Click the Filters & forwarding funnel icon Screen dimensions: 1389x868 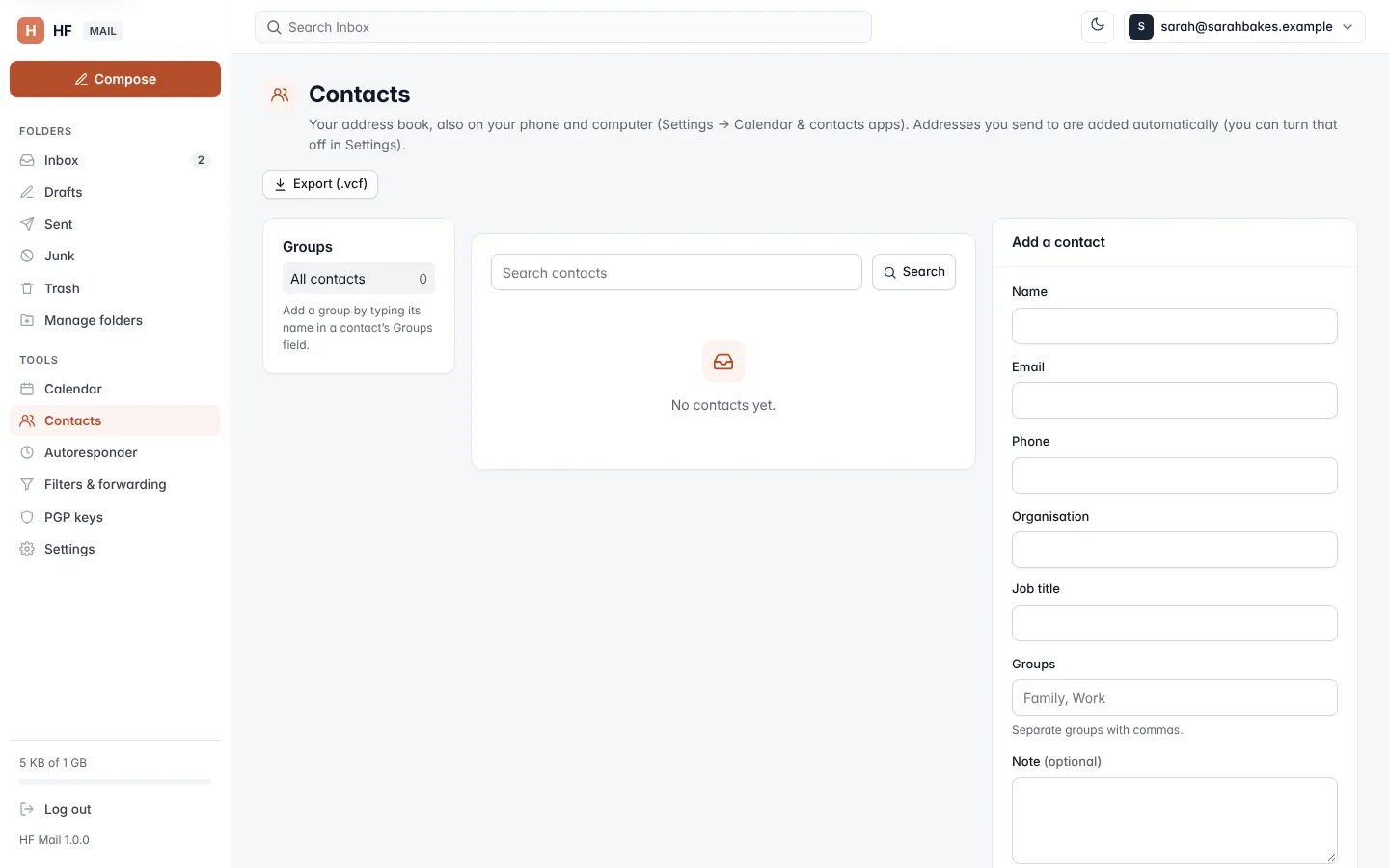(27, 484)
